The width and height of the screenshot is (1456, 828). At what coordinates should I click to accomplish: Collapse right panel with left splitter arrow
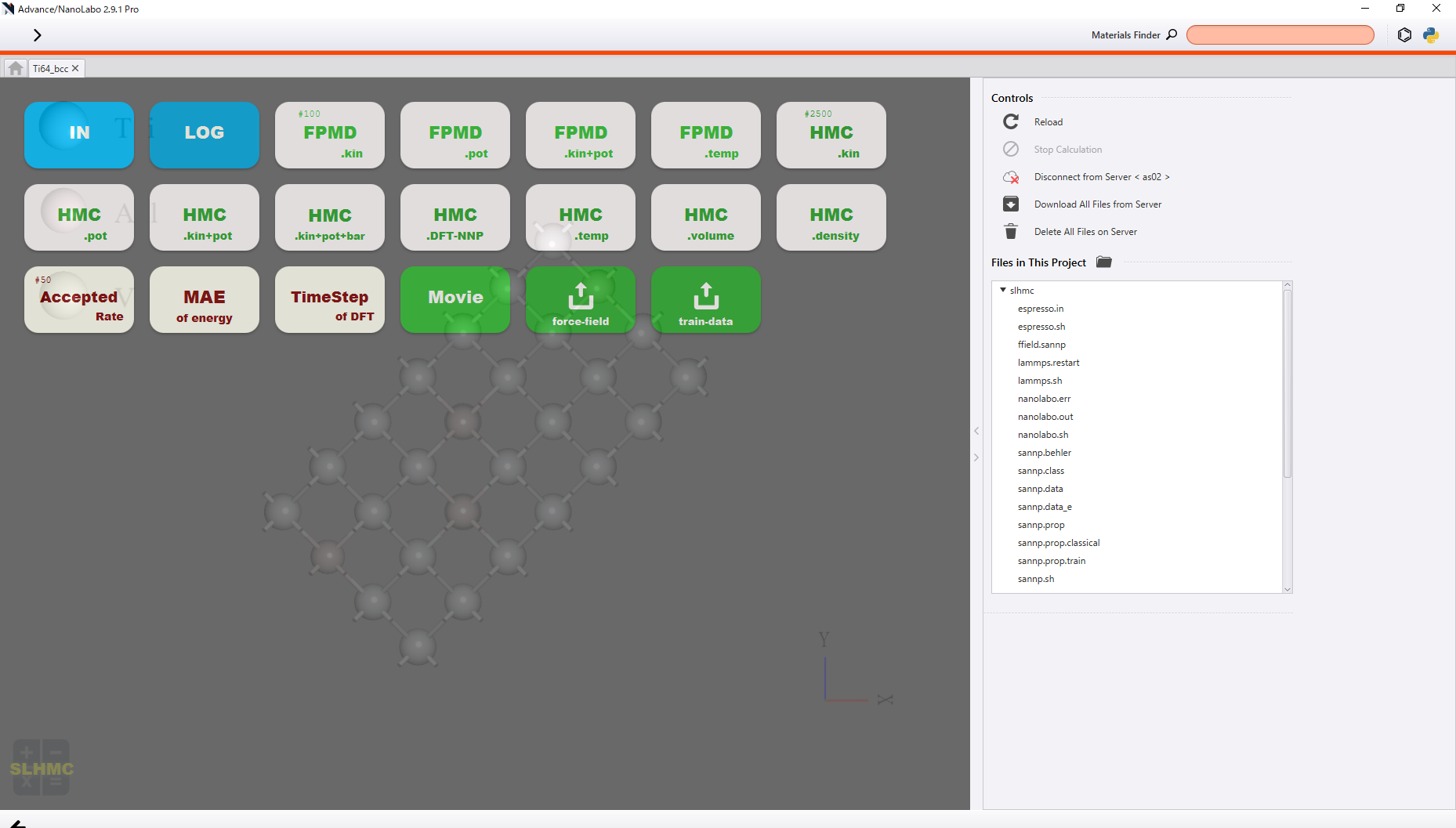click(976, 431)
